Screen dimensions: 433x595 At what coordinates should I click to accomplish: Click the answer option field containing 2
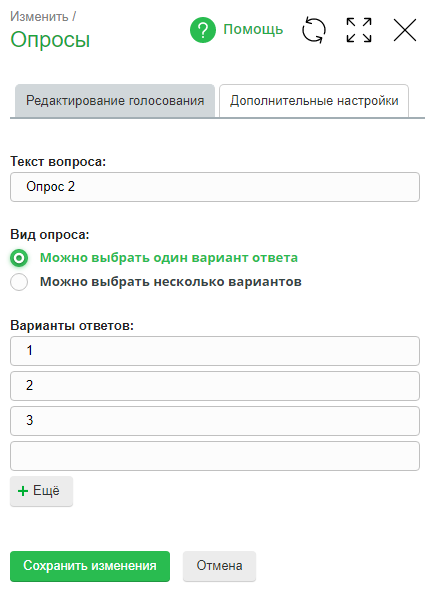[x=215, y=386]
